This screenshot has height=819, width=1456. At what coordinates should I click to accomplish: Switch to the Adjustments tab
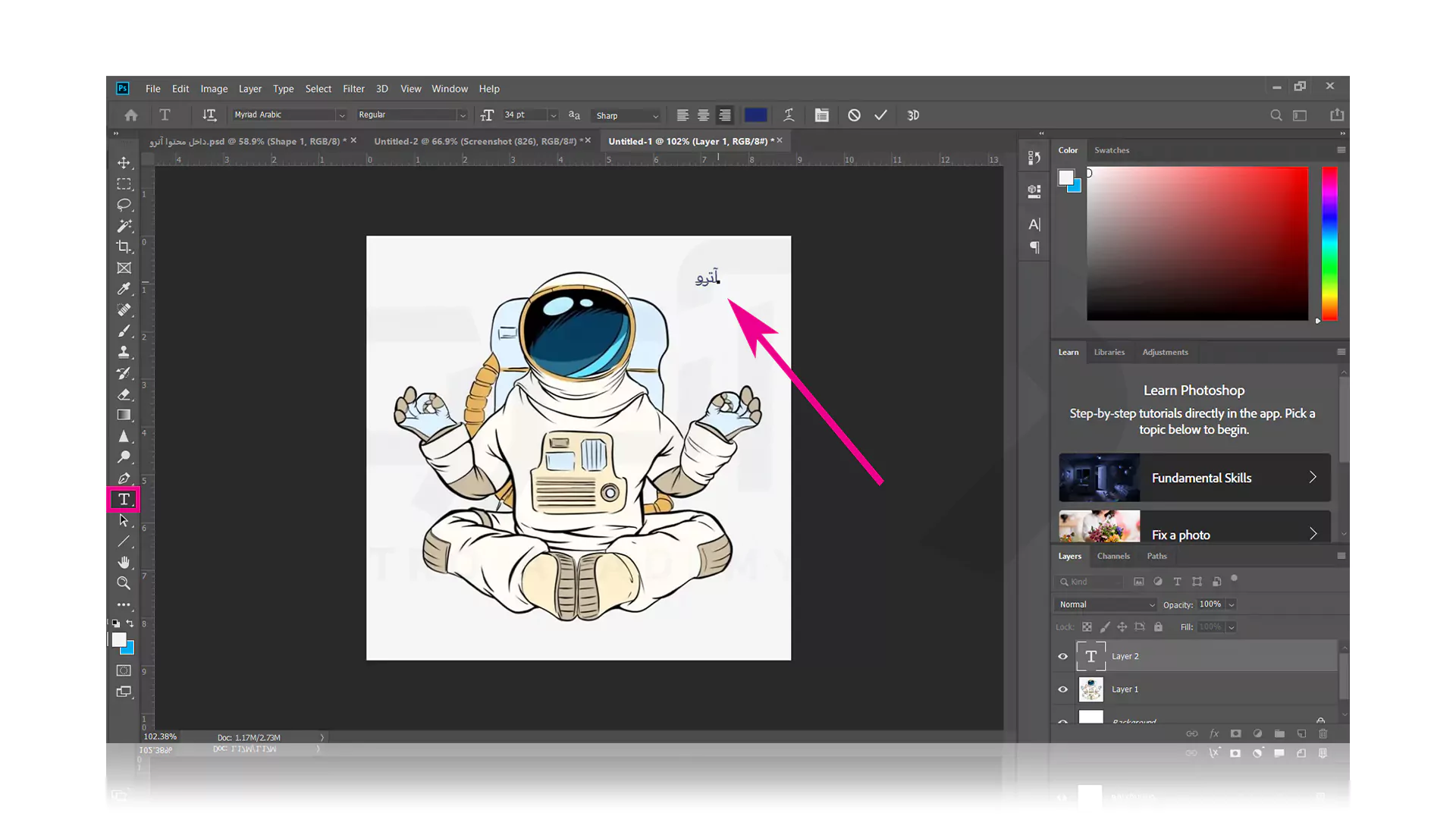point(1165,352)
